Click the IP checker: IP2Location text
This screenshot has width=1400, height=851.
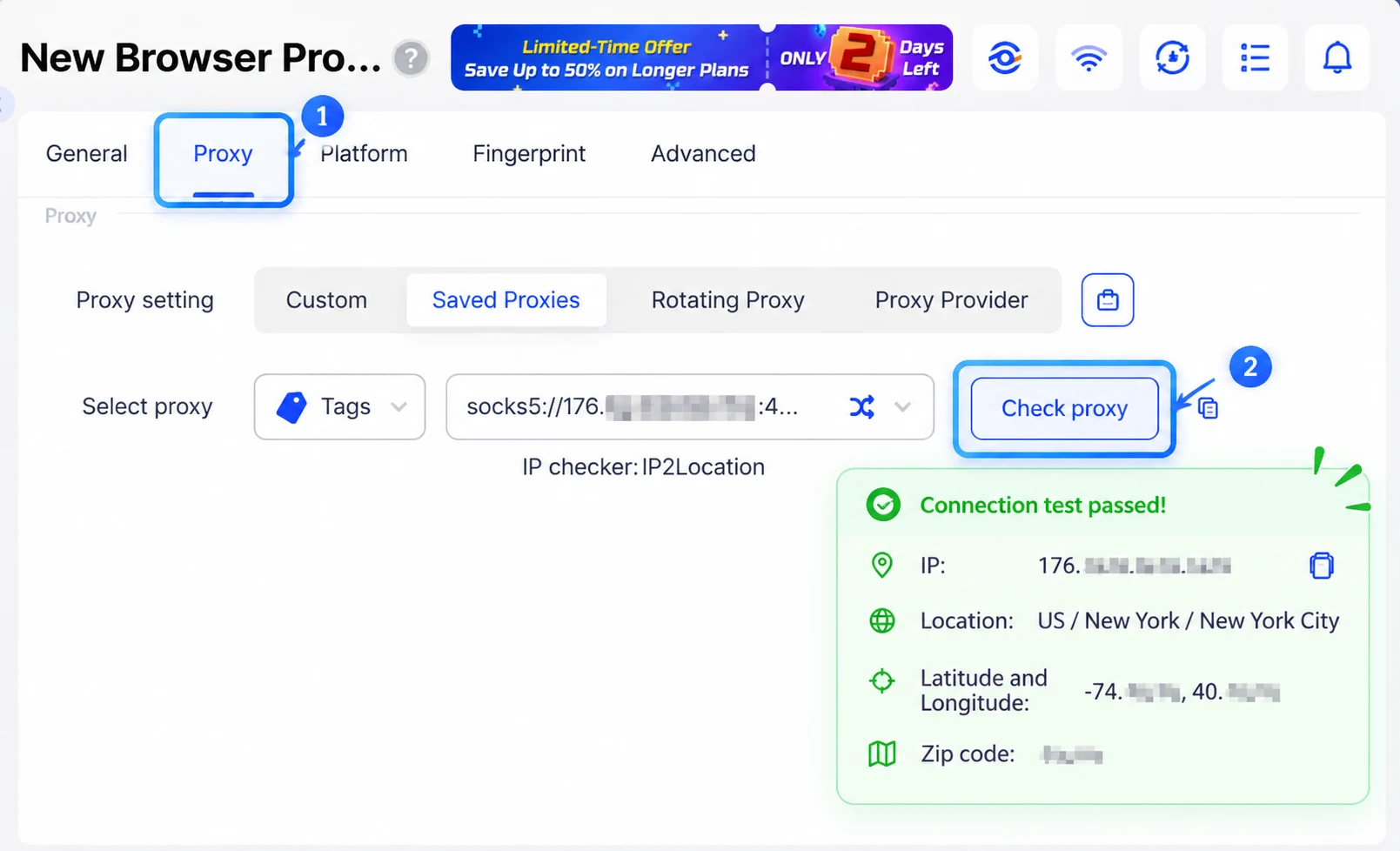point(643,466)
